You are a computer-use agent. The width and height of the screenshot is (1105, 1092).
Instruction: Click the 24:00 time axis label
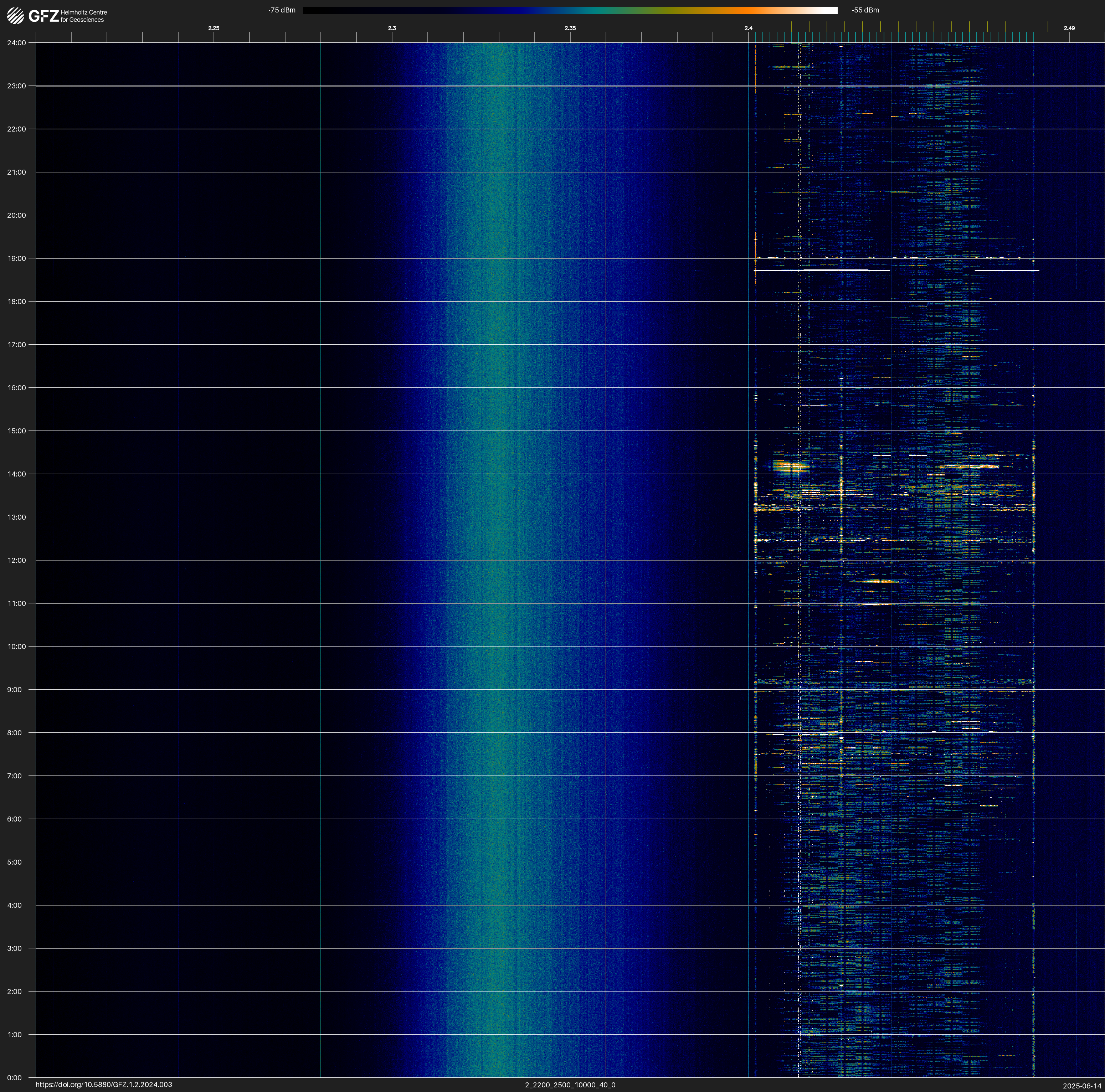tap(17, 43)
